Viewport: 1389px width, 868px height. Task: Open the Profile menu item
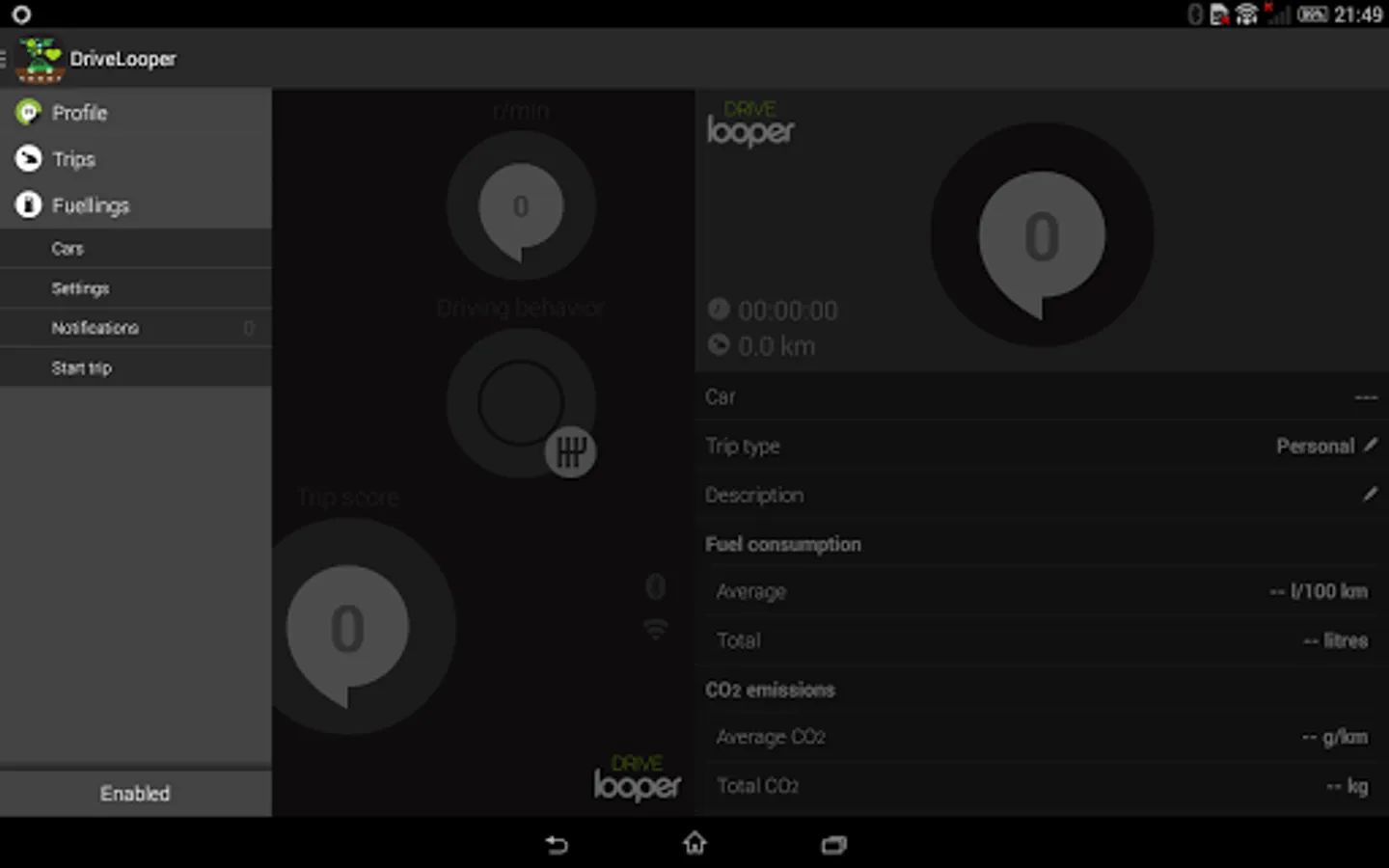(x=135, y=113)
